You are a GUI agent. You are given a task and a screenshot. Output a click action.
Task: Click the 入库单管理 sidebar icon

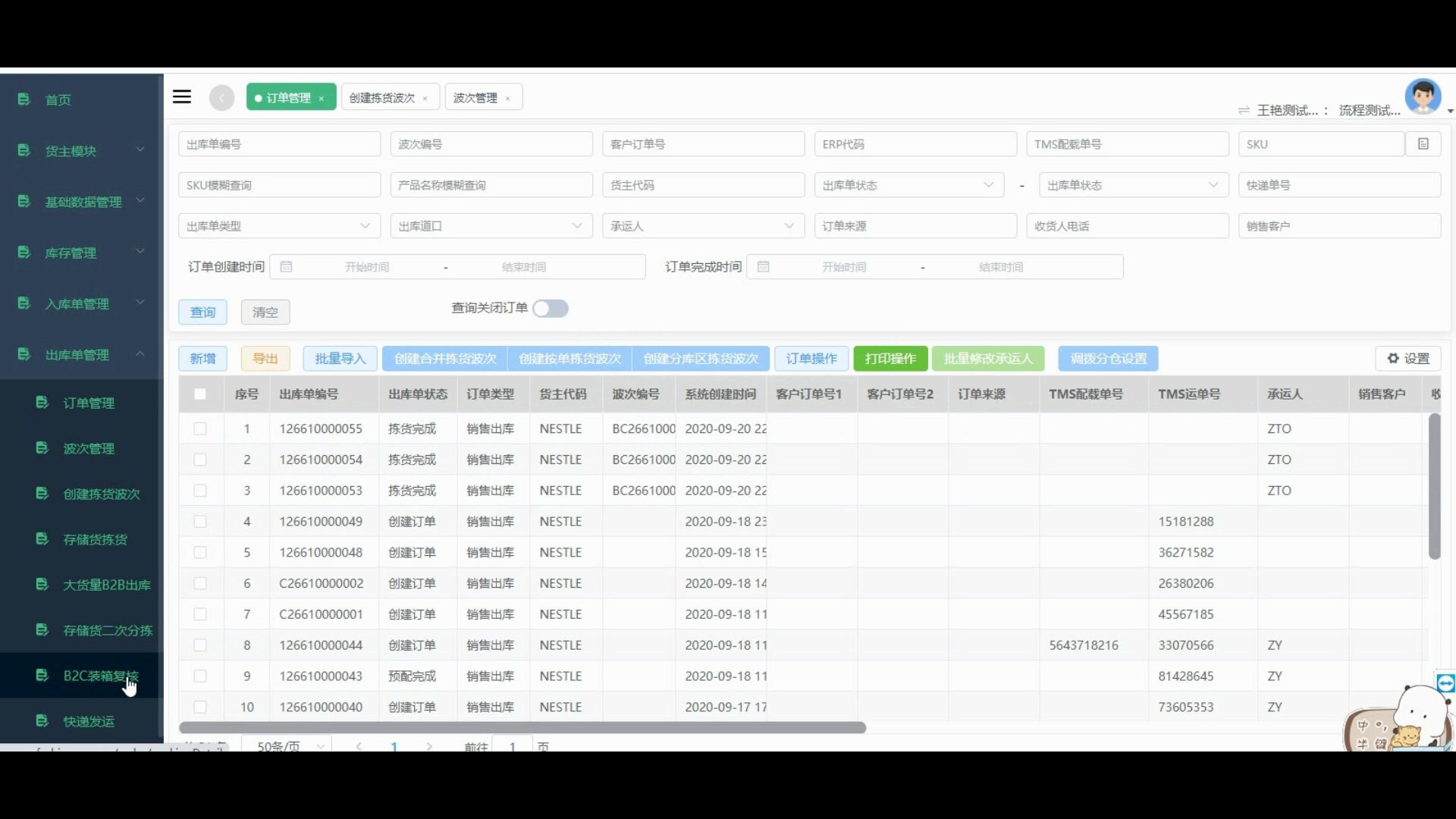click(24, 303)
